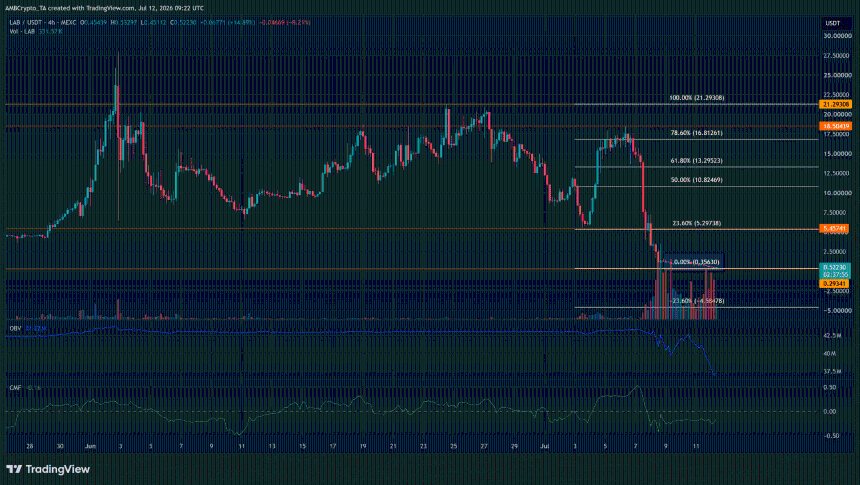Select the CMF indicator label
Screen dimensions: 860x485
(15, 388)
